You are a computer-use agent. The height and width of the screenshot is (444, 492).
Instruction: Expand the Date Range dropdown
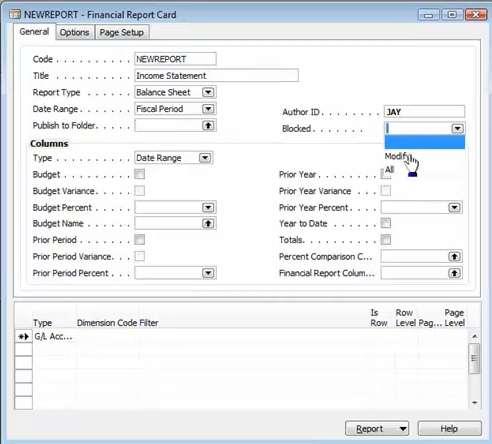tap(208, 109)
